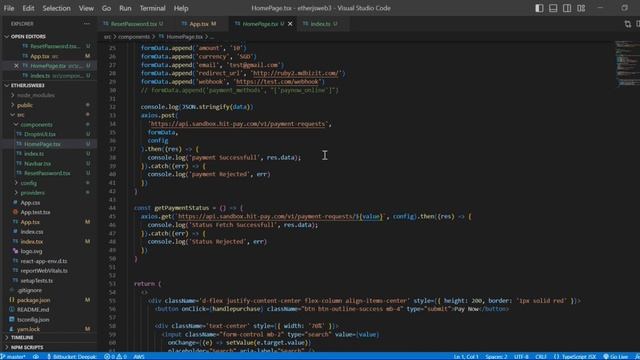
Task: Click the AWS status bar item
Action: 139,356
